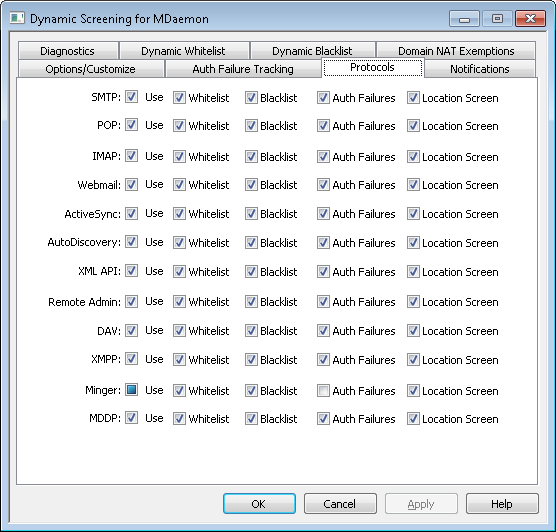The width and height of the screenshot is (556, 532).
Task: Click the Cancel button
Action: click(x=340, y=504)
